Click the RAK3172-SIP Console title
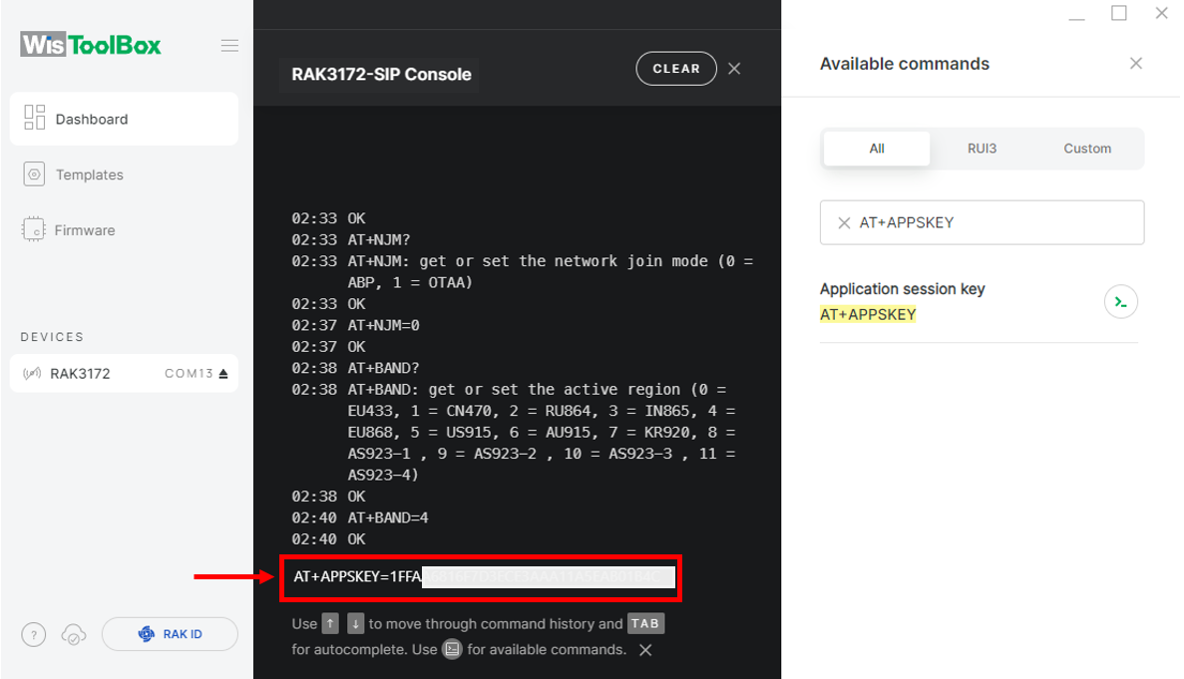The image size is (1184, 679). (x=381, y=75)
